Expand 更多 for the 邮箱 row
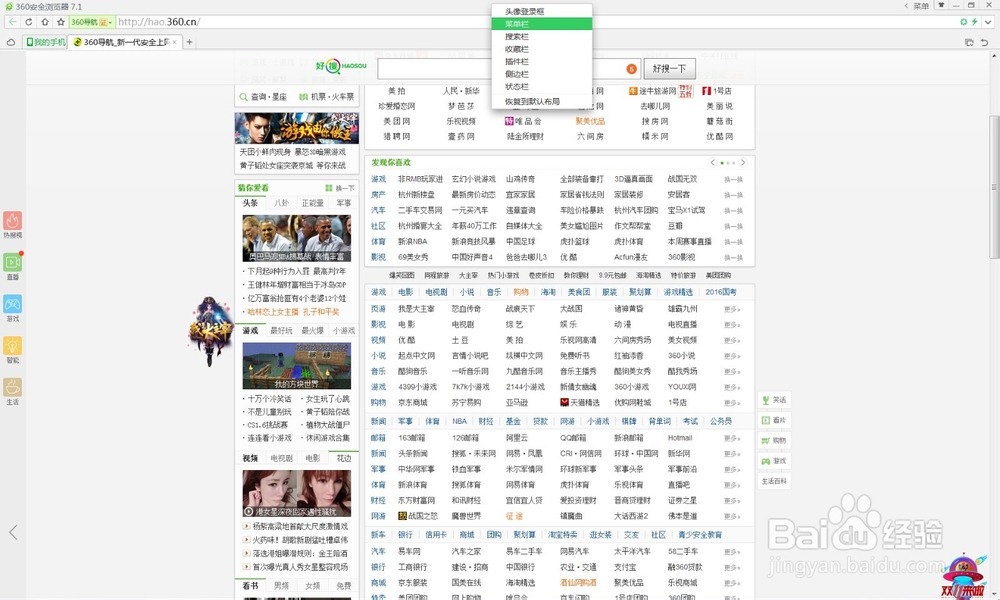Viewport: 1000px width, 600px height. click(x=732, y=439)
